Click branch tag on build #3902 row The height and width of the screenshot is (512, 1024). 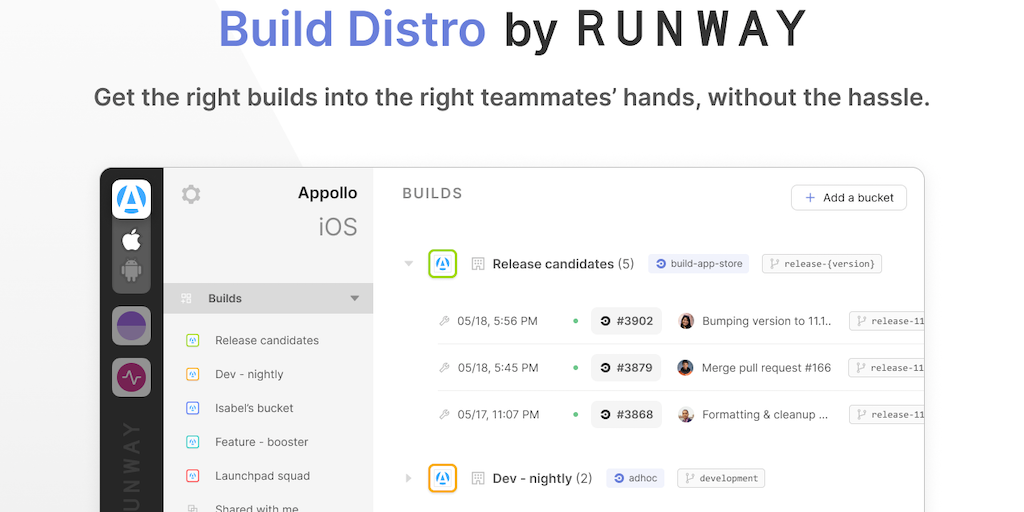click(x=887, y=321)
